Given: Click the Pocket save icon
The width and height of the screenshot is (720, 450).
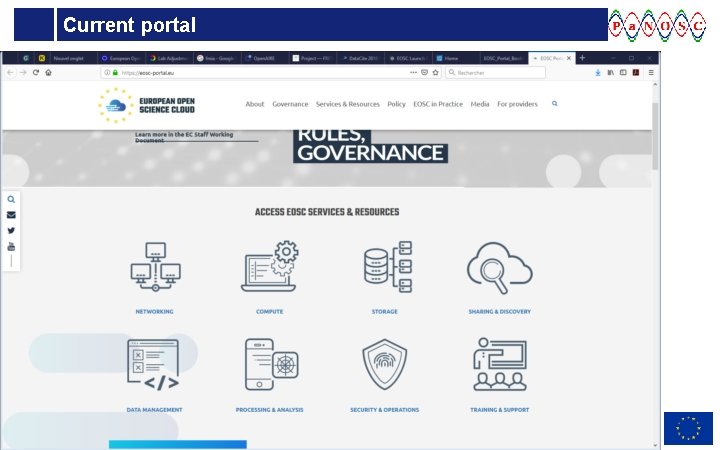Looking at the screenshot, I should [x=425, y=73].
